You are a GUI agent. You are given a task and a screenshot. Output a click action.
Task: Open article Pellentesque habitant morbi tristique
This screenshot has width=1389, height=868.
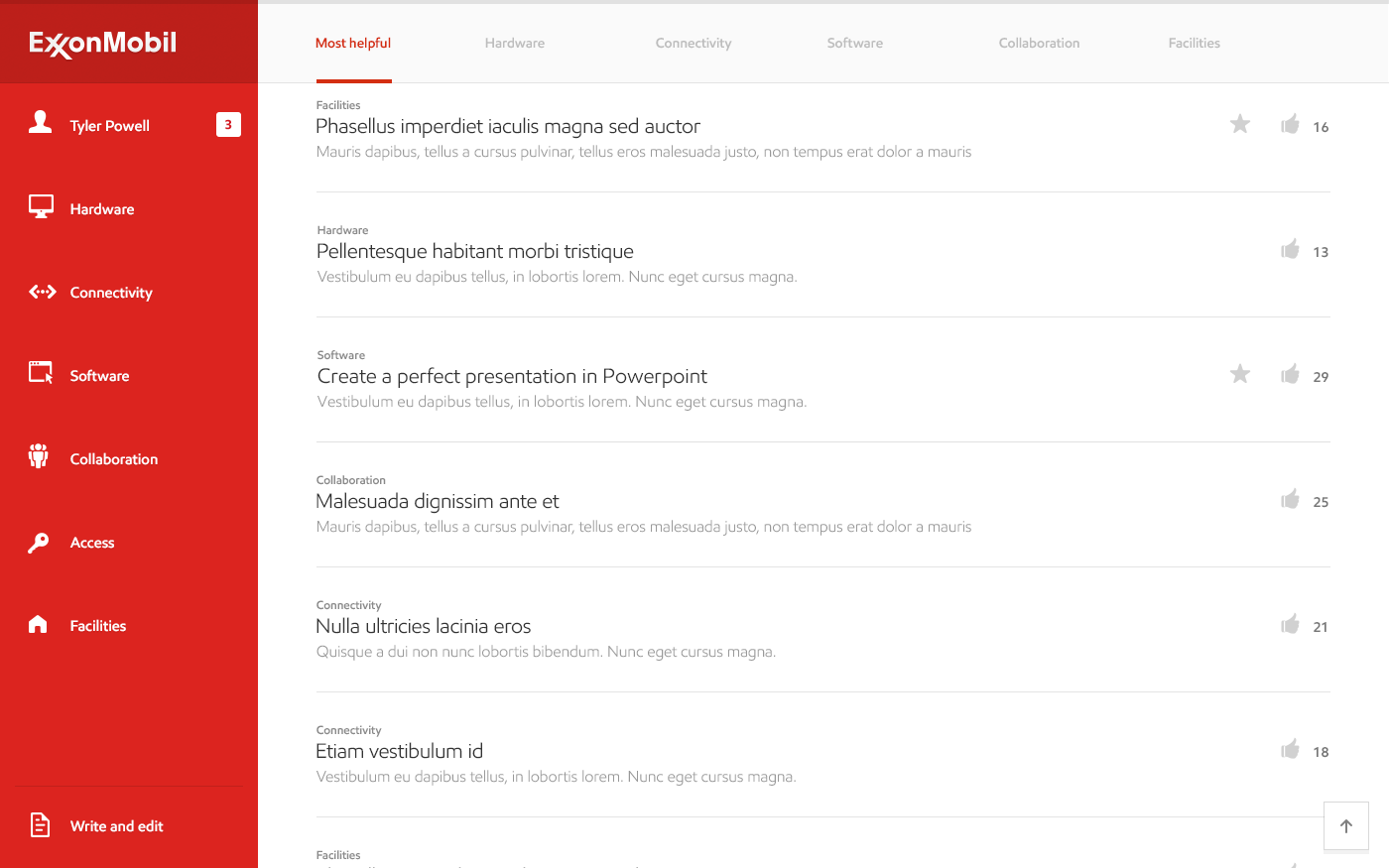click(475, 251)
